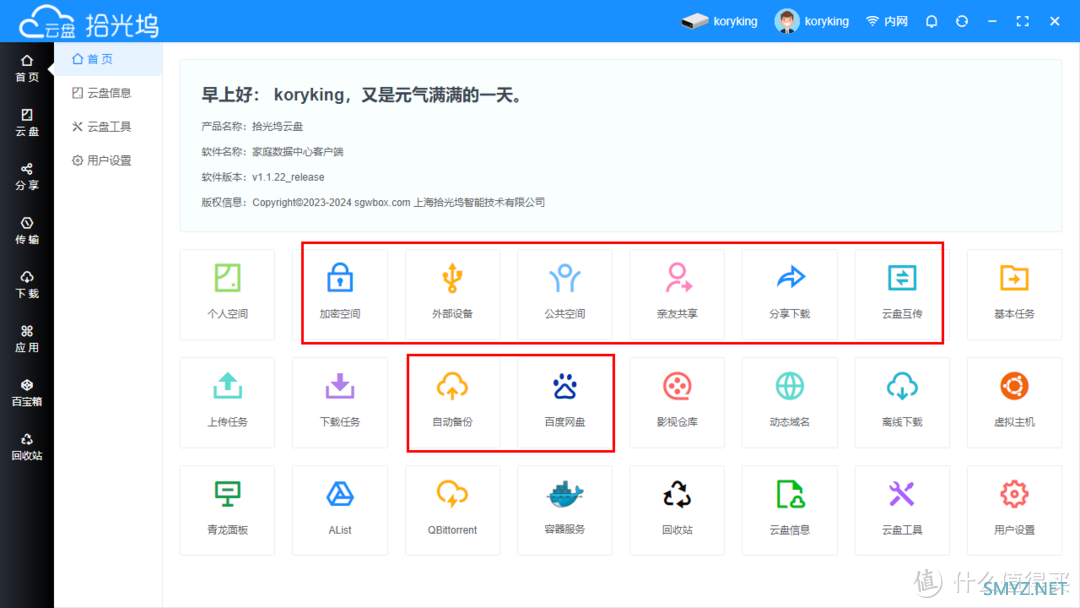Go to 首页 in the black sidebar
This screenshot has height=608, width=1080.
coord(27,68)
